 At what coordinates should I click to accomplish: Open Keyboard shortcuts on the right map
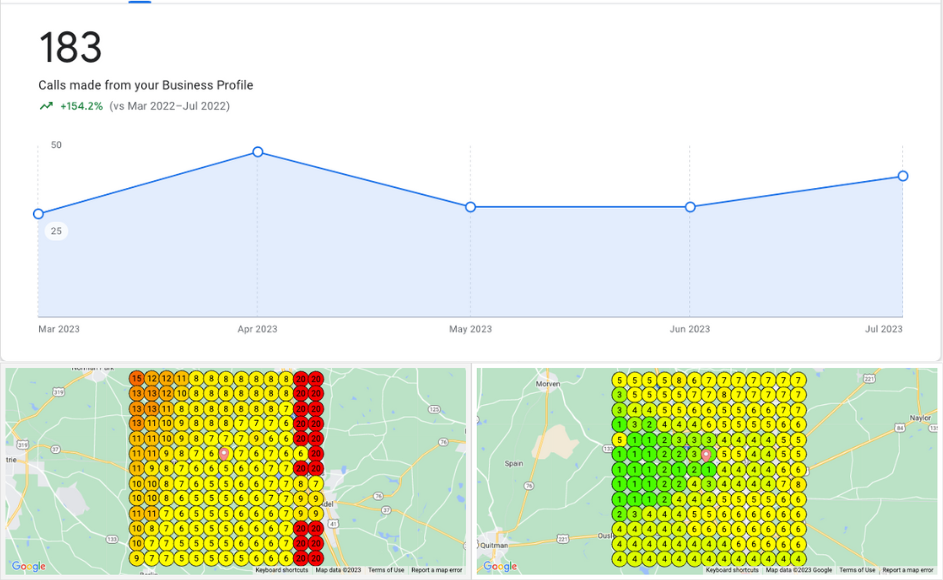[x=732, y=570]
